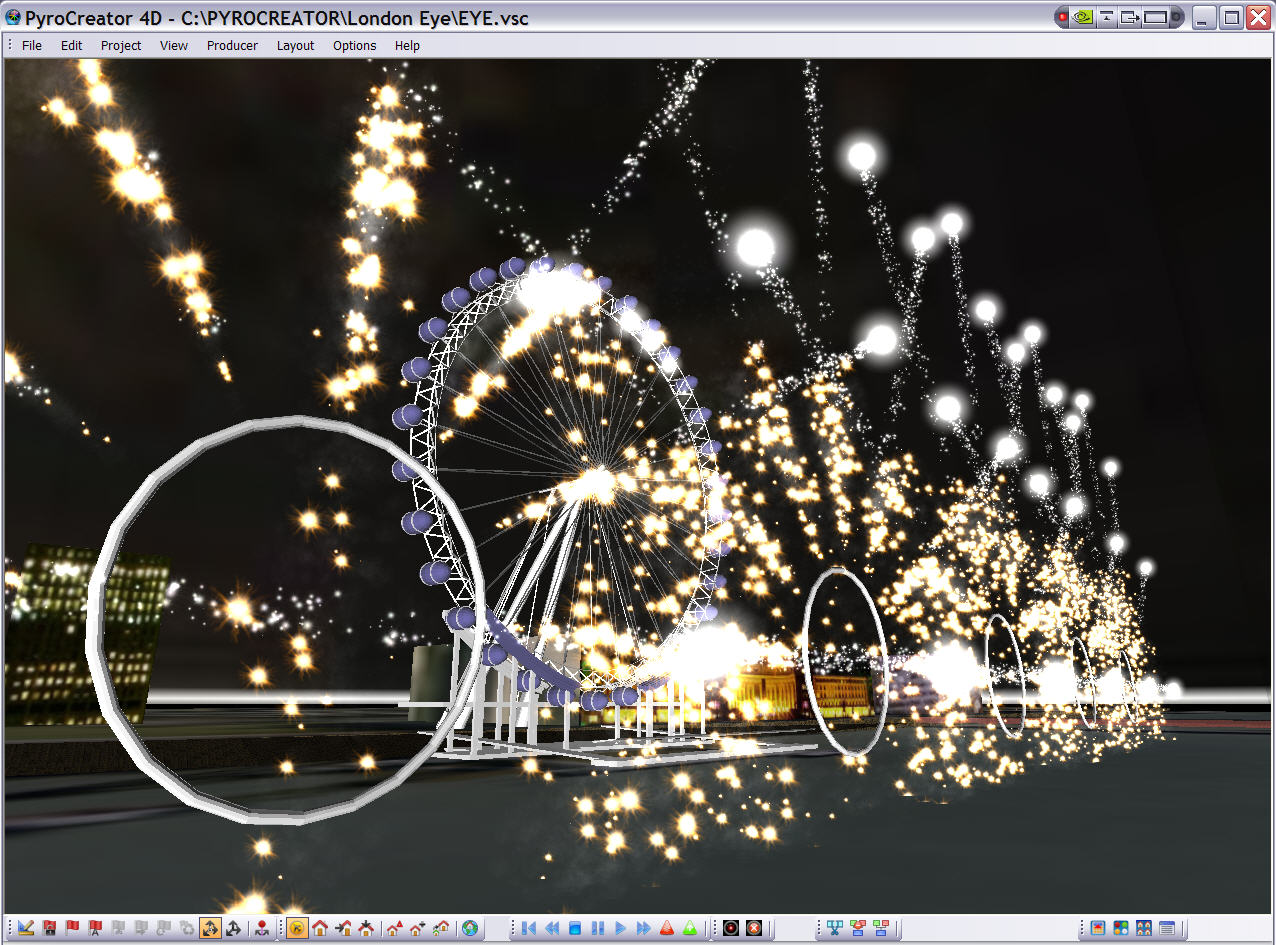
Task: Click the house with plus arrows icon
Action: click(417, 928)
